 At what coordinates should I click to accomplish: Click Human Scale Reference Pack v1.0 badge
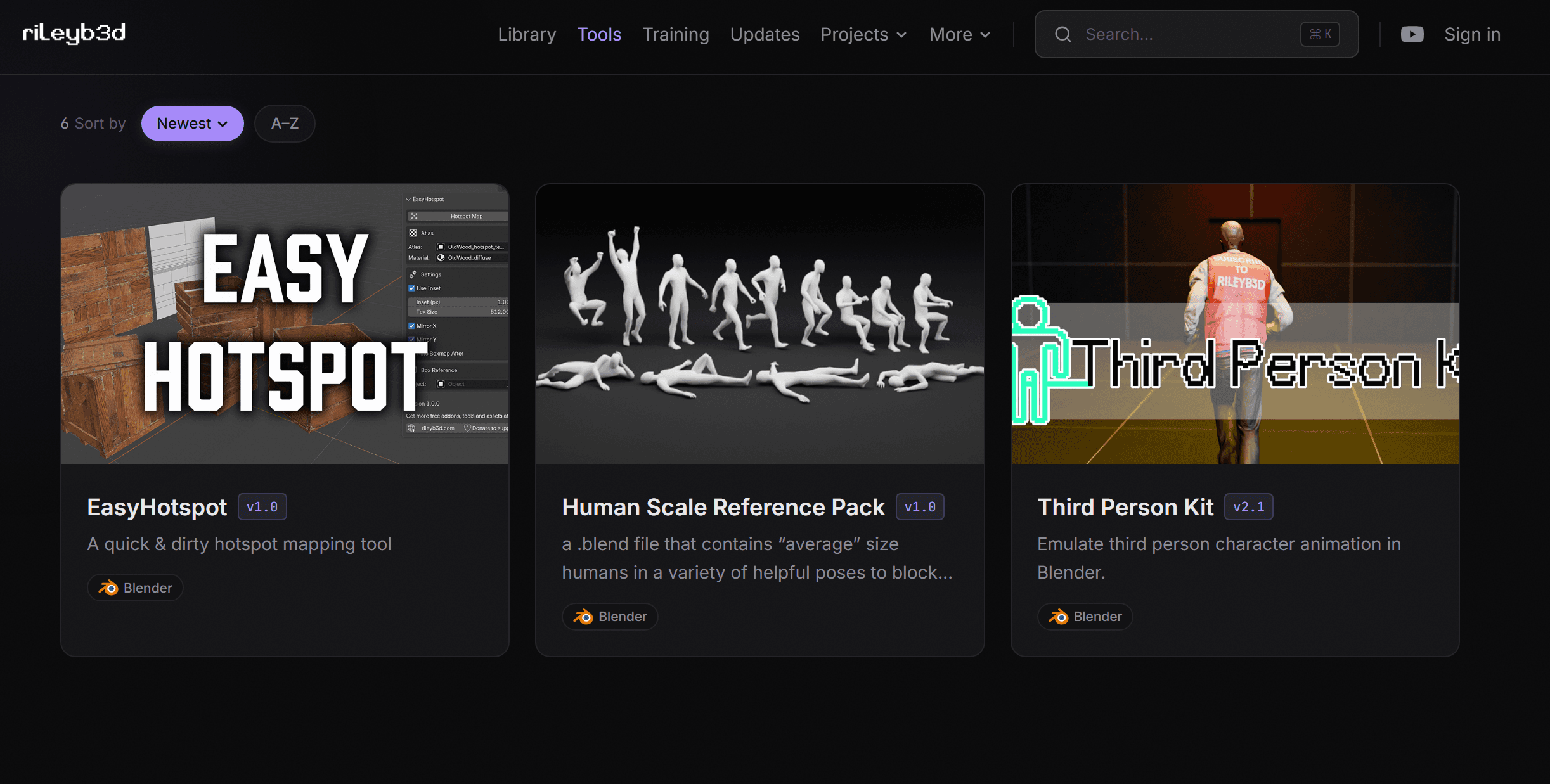(920, 507)
